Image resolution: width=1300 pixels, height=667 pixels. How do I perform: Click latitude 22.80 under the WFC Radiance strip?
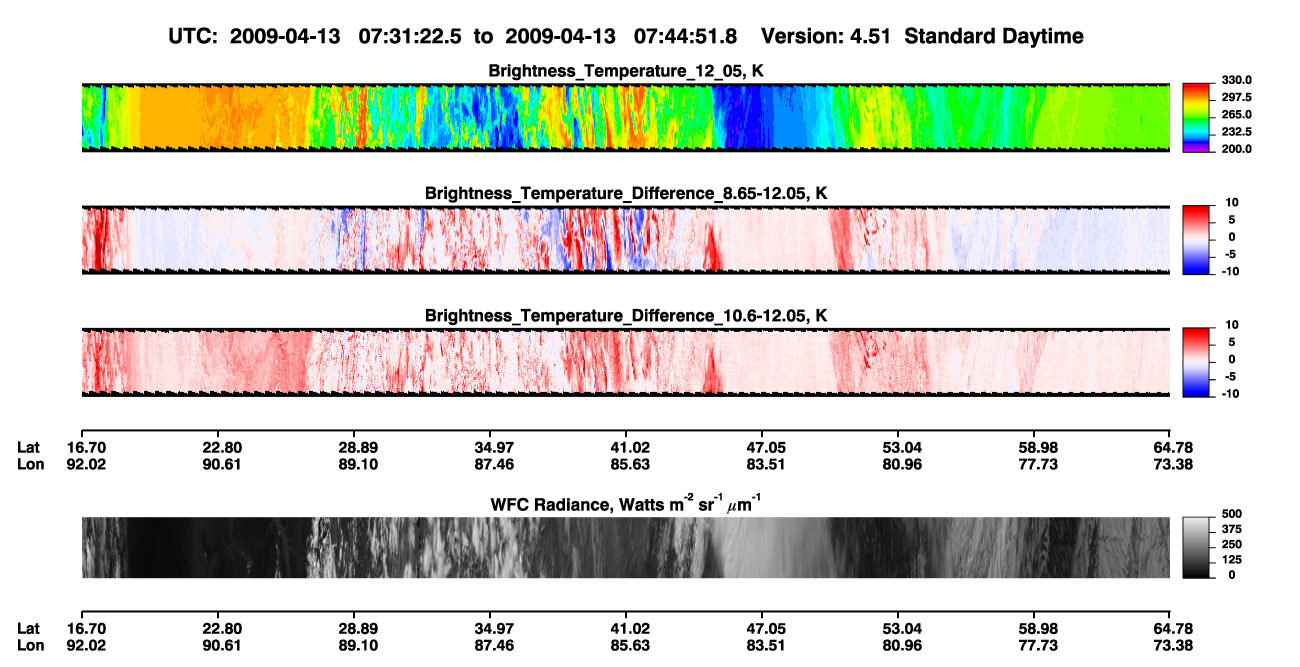pyautogui.click(x=217, y=629)
